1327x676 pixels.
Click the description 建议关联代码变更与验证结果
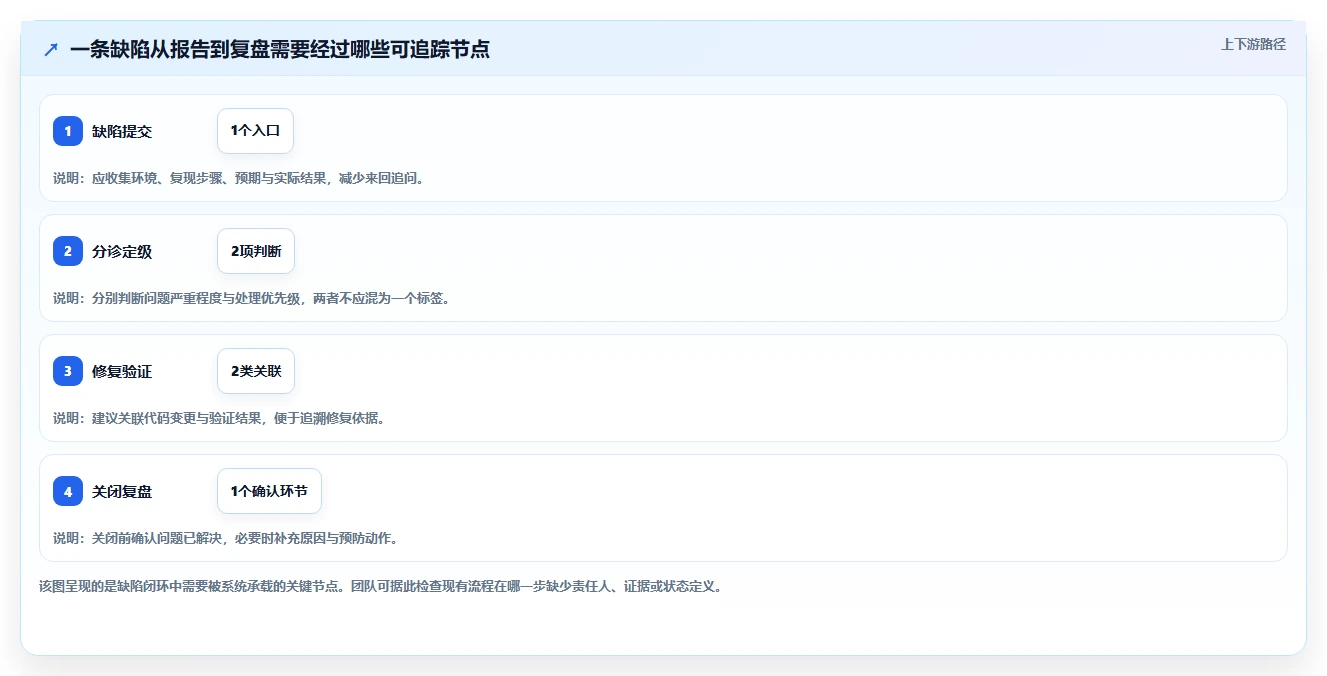pos(219,418)
